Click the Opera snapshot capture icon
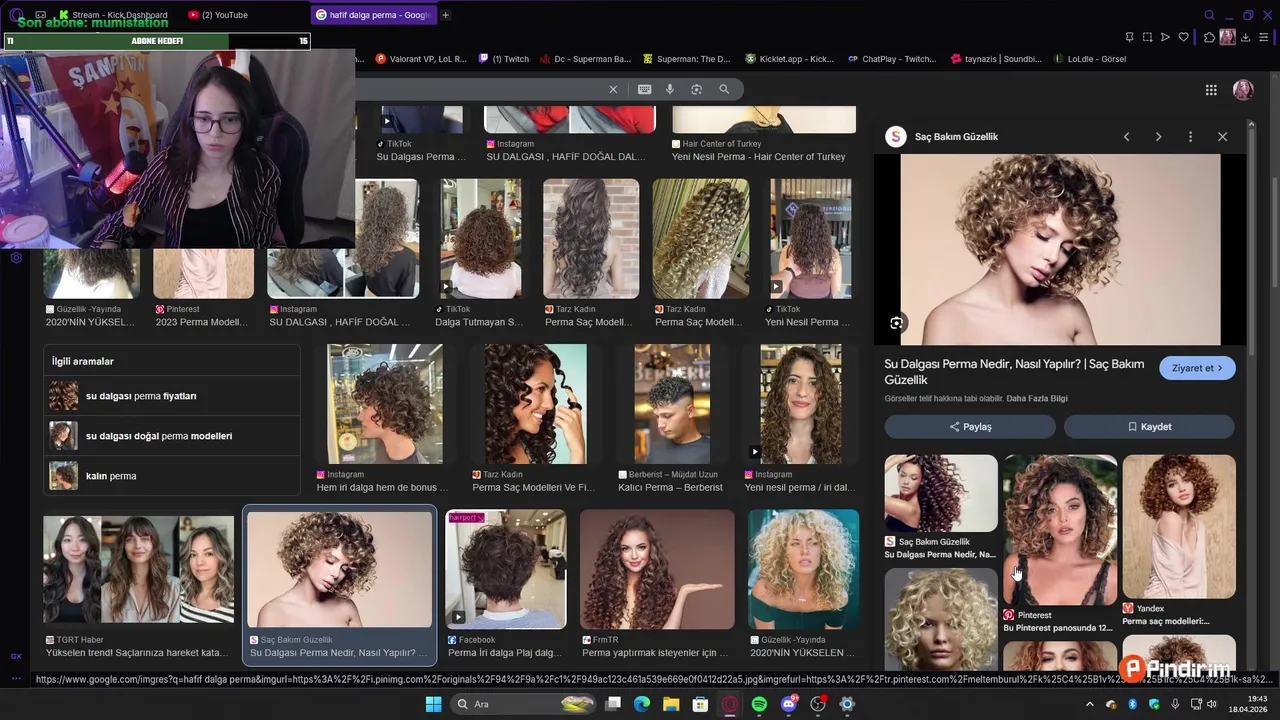This screenshot has width=1280, height=720. click(1147, 37)
